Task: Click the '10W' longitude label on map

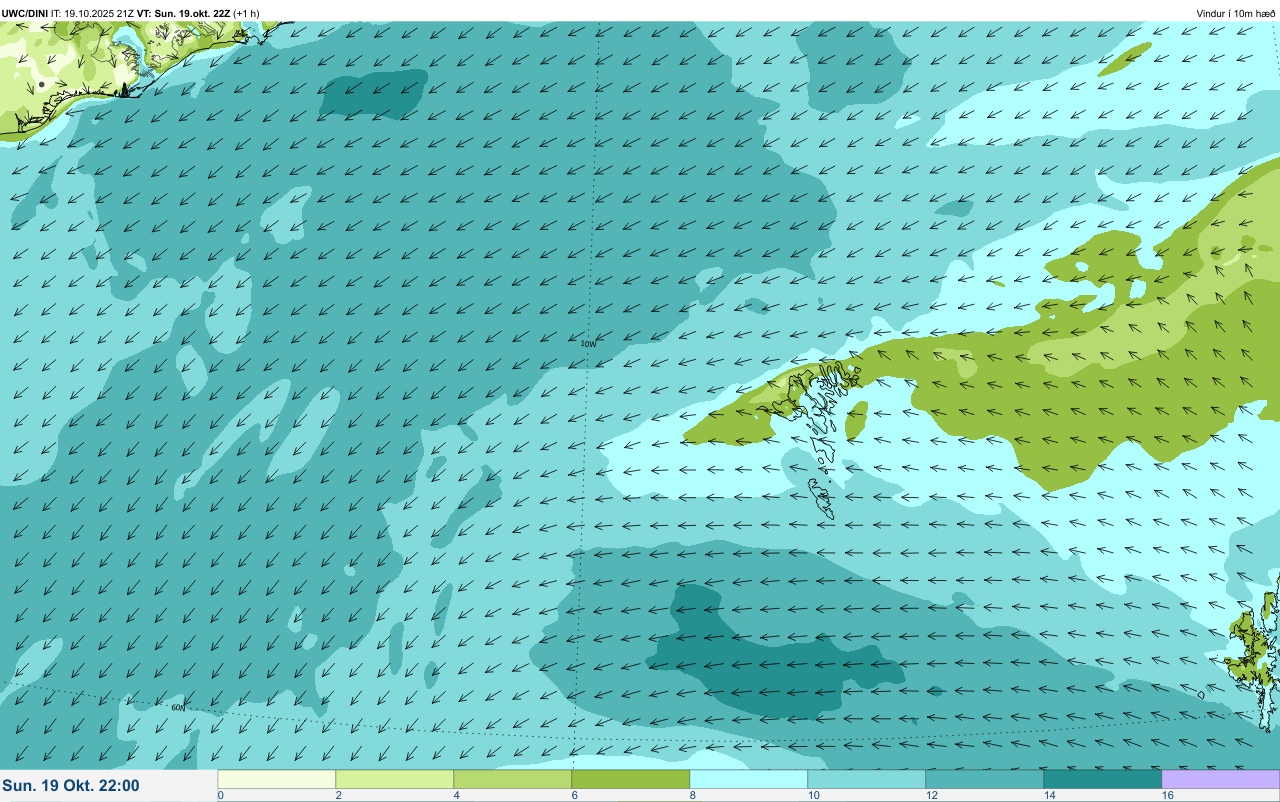Action: [588, 343]
